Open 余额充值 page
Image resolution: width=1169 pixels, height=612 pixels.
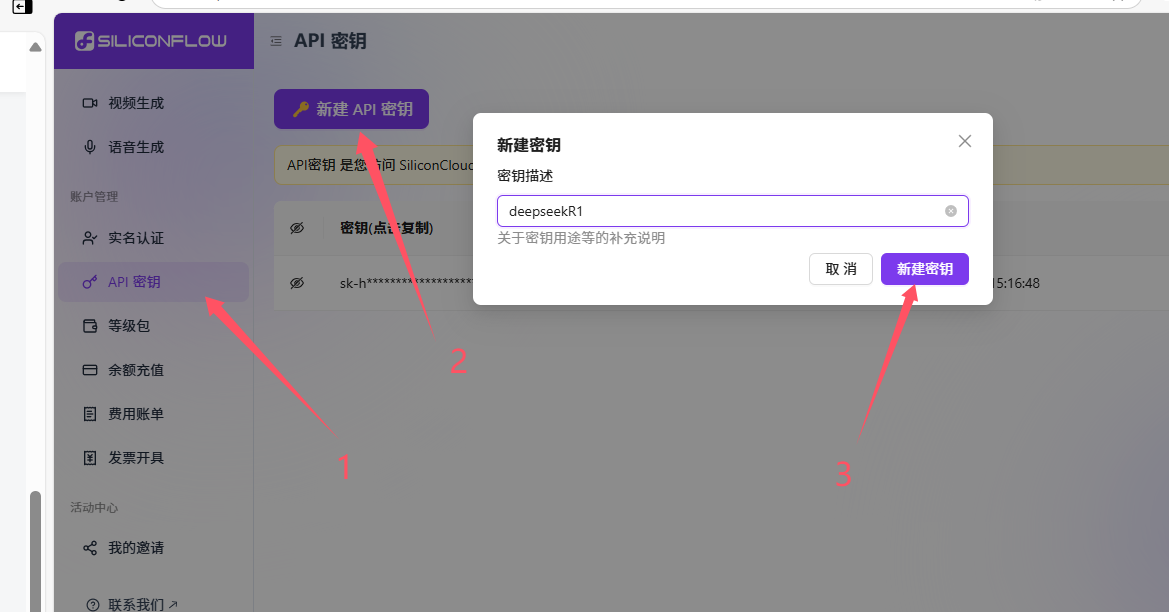(154, 370)
